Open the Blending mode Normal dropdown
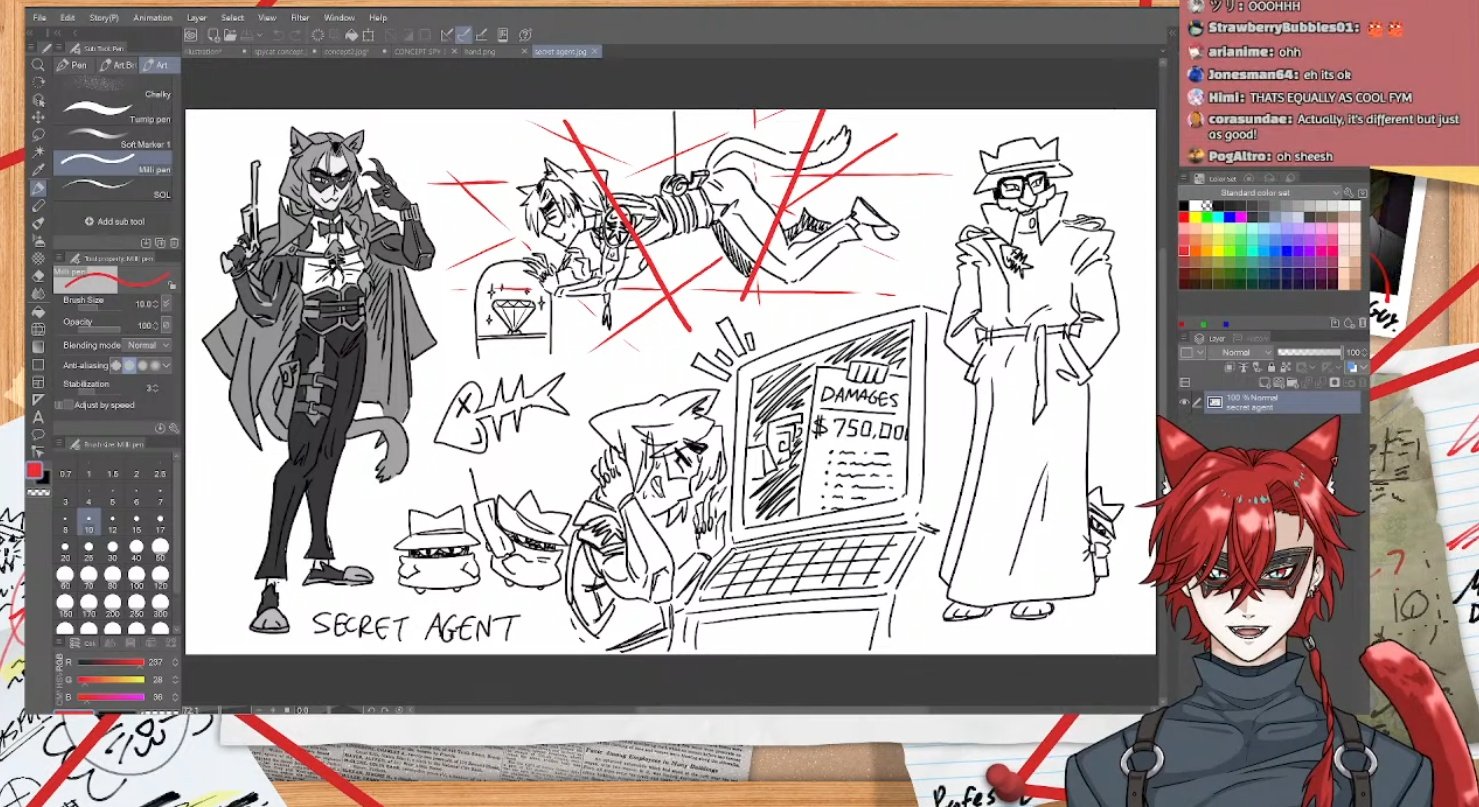Image resolution: width=1479 pixels, height=807 pixels. (147, 345)
